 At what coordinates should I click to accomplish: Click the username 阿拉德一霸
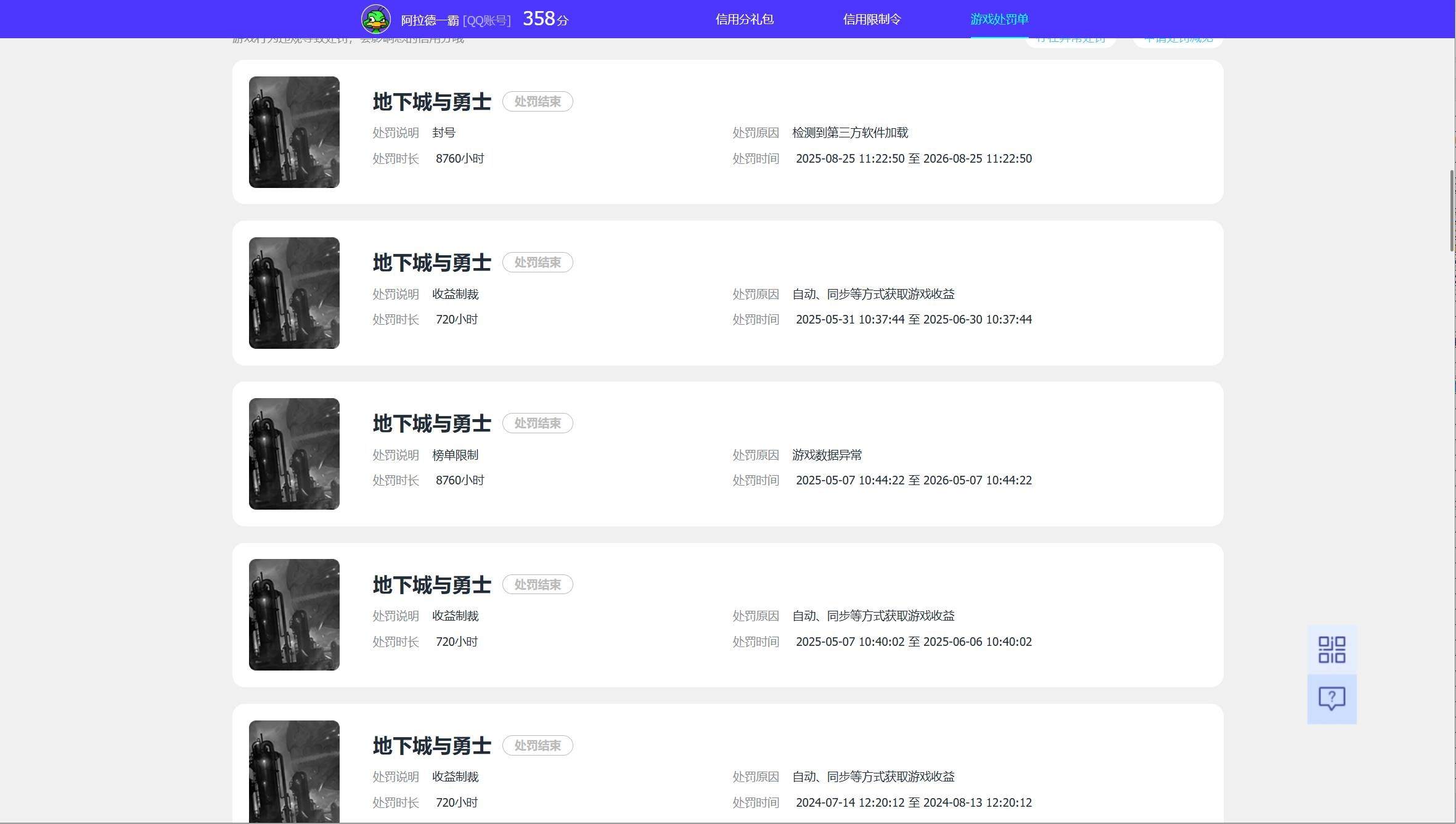430,20
